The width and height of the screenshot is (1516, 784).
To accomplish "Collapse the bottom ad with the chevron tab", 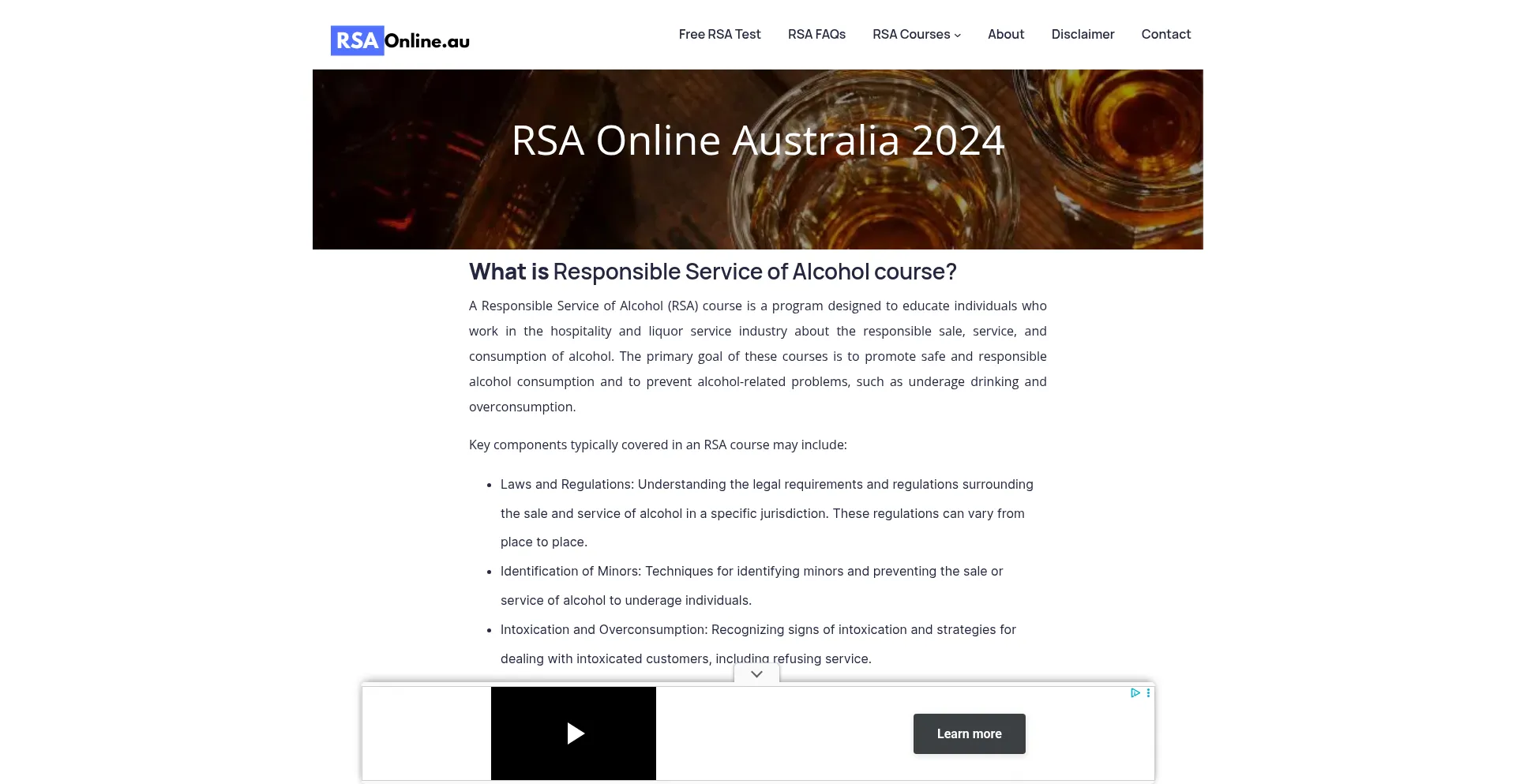I will coord(756,673).
